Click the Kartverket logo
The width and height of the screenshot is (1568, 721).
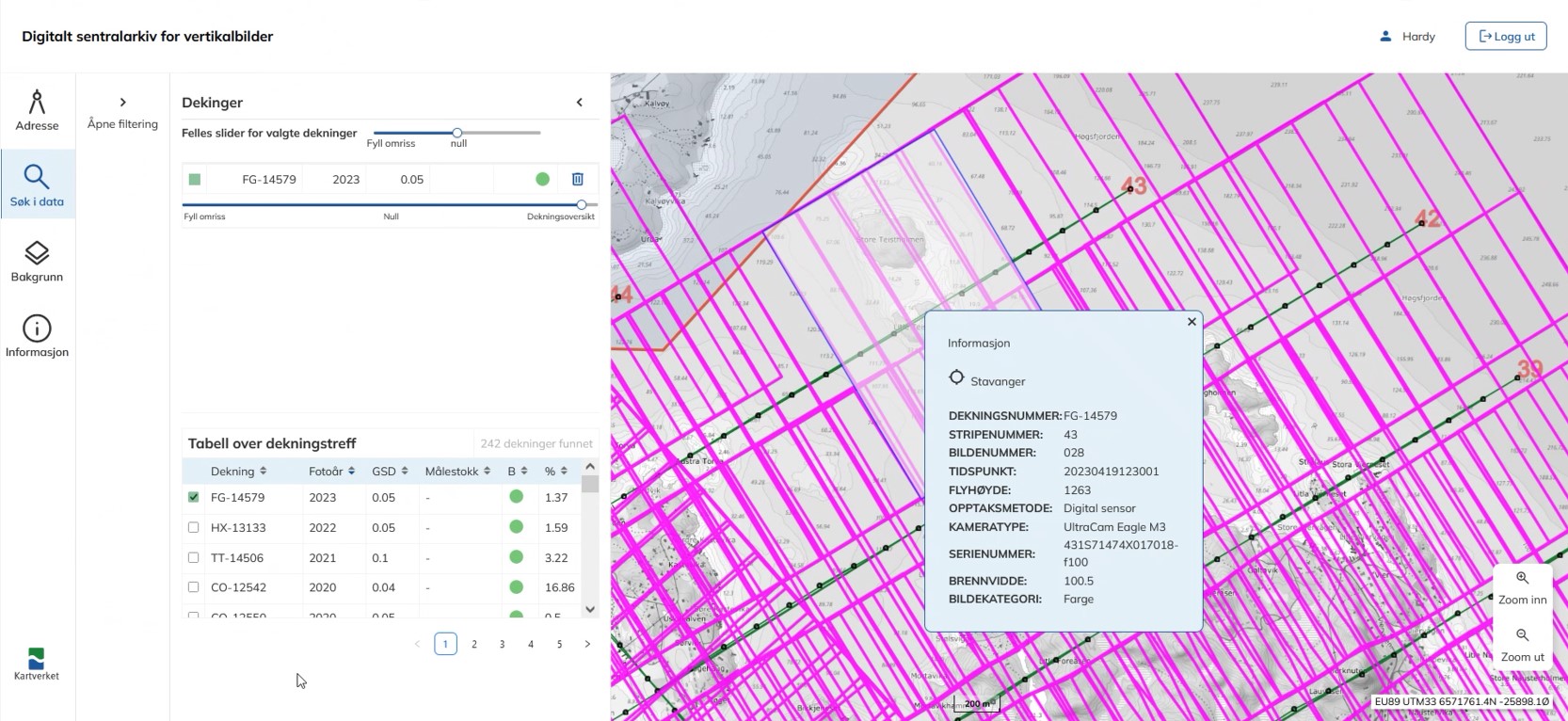pyautogui.click(x=37, y=664)
